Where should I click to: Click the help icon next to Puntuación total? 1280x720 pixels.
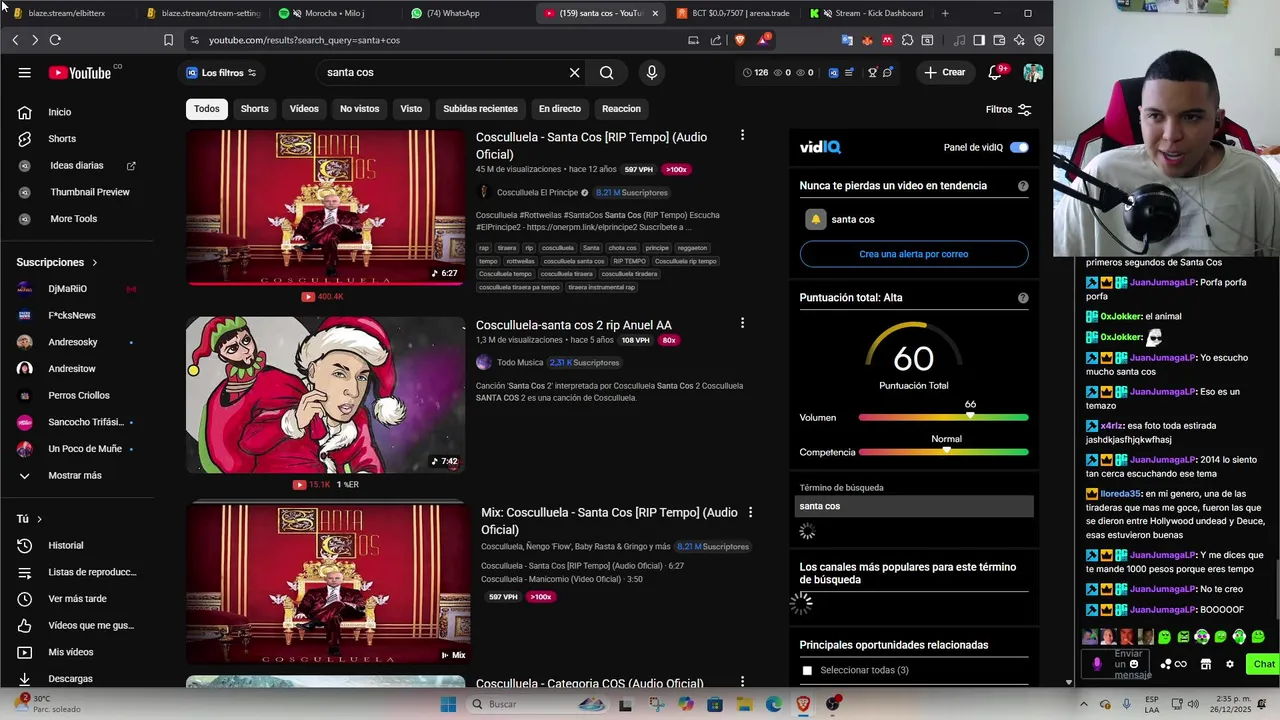pos(1023,298)
